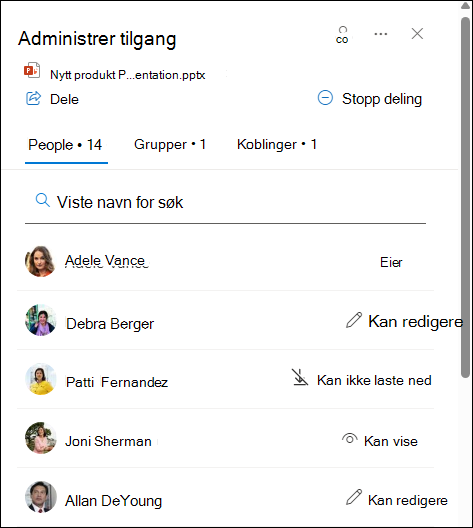Viewport: 473px width, 528px height.
Task: Click the Dele share icon
Action: (x=34, y=98)
